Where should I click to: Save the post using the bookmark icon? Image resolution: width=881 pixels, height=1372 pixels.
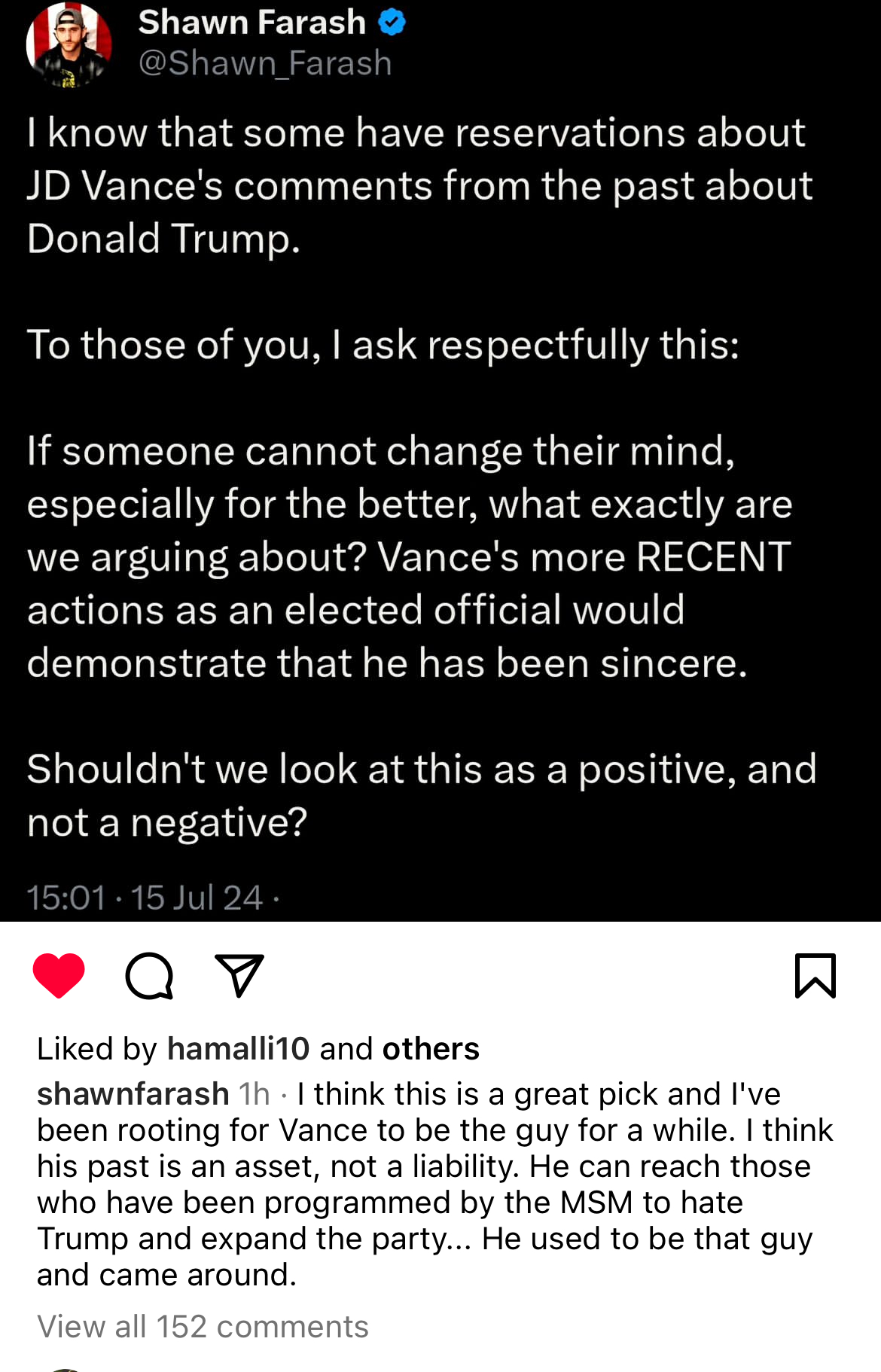[x=815, y=975]
